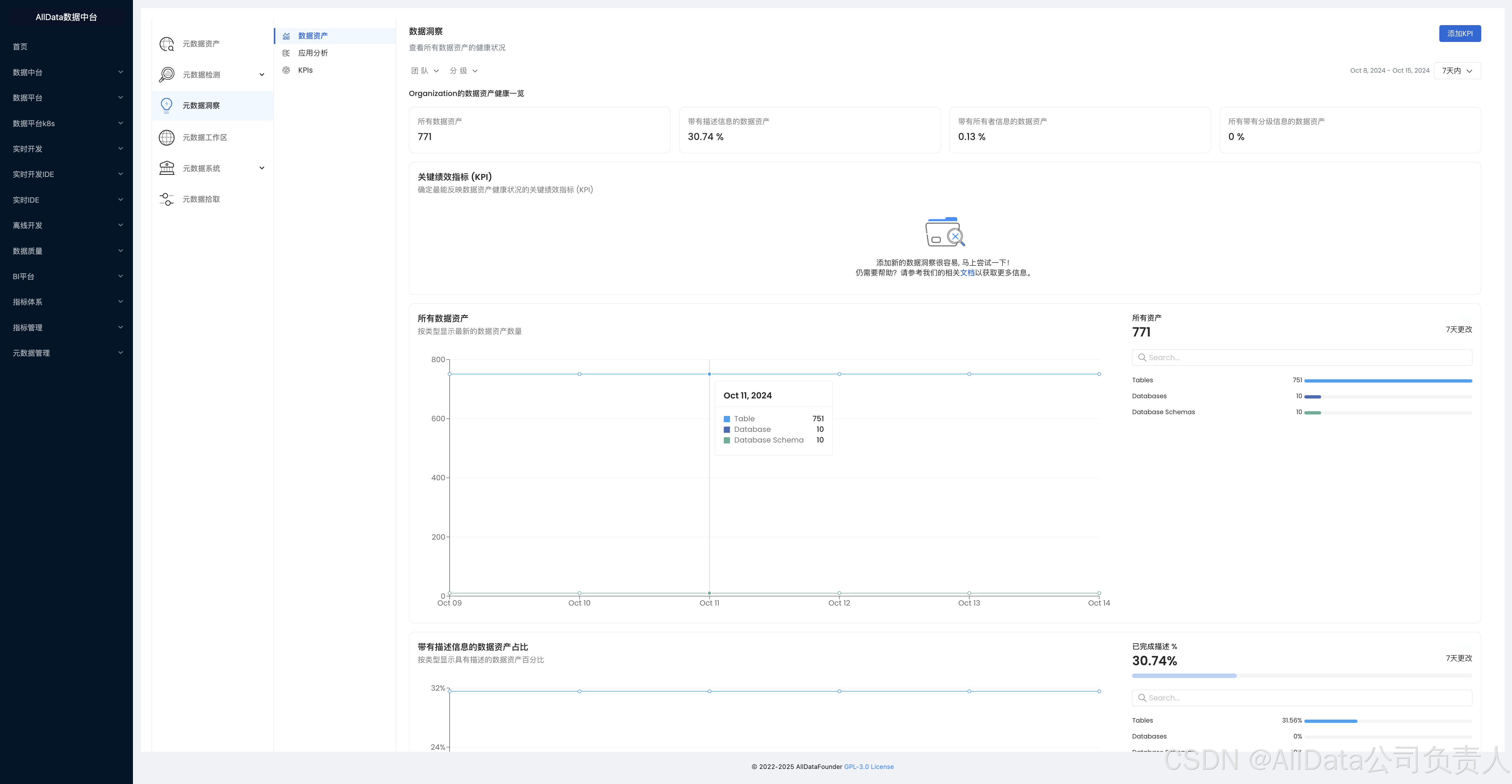
Task: Select the 数据资产 tab
Action: pyautogui.click(x=313, y=36)
